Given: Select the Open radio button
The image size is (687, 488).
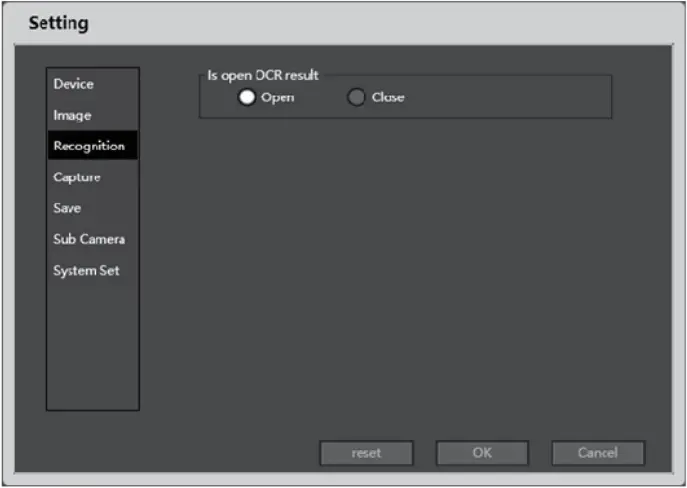Looking at the screenshot, I should (x=247, y=97).
